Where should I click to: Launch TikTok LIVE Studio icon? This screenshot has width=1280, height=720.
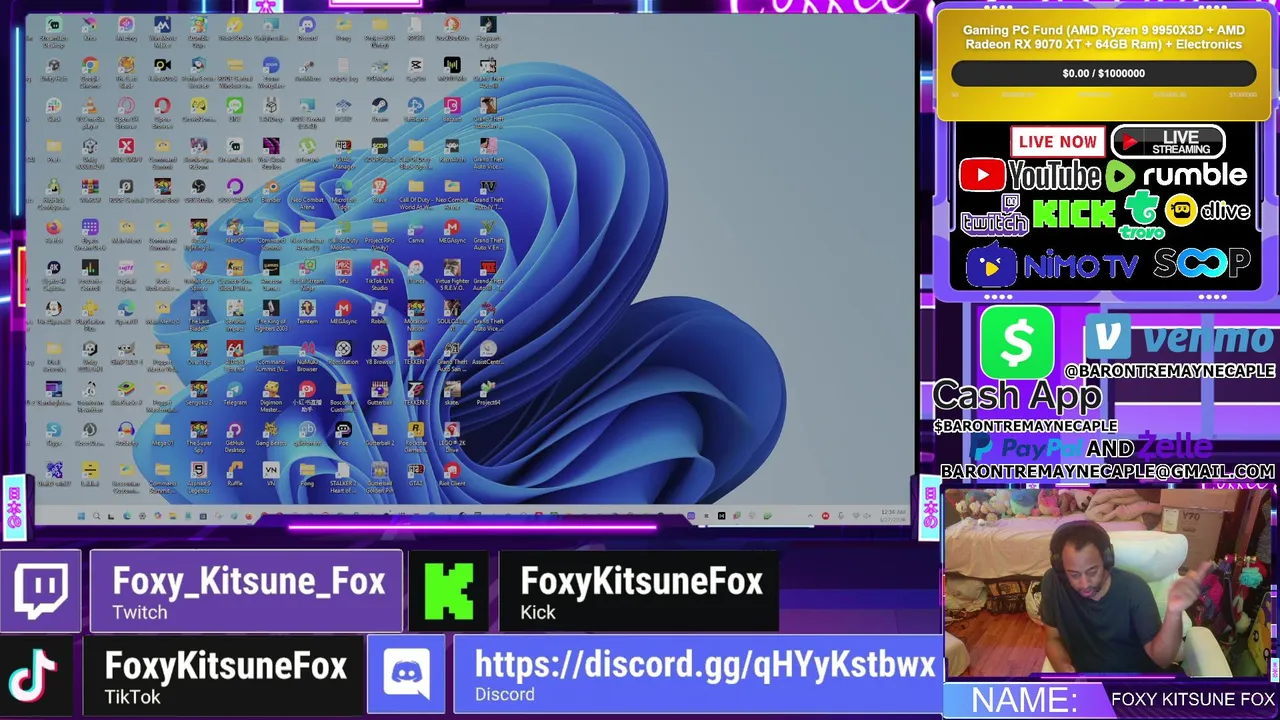point(379,267)
